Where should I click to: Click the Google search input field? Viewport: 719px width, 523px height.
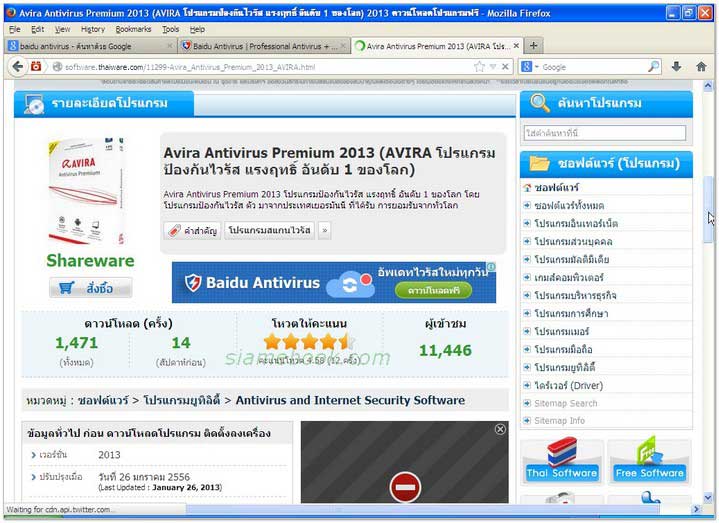(x=594, y=67)
